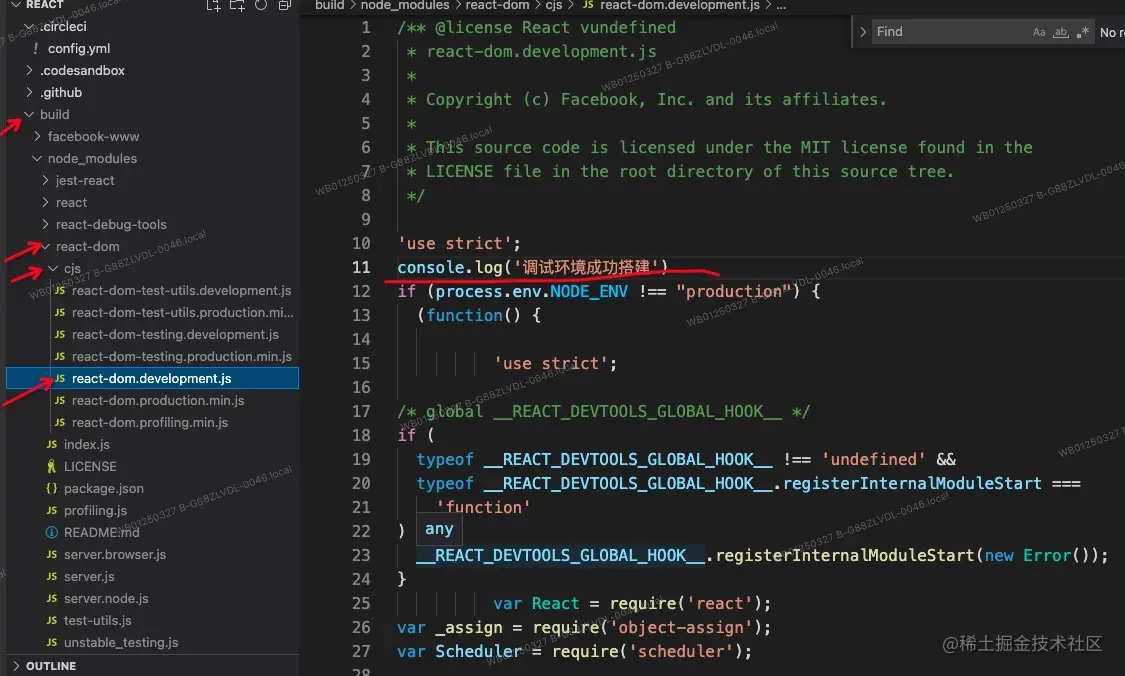
Task: Expand the OUTLINE panel
Action: pyautogui.click(x=16, y=666)
